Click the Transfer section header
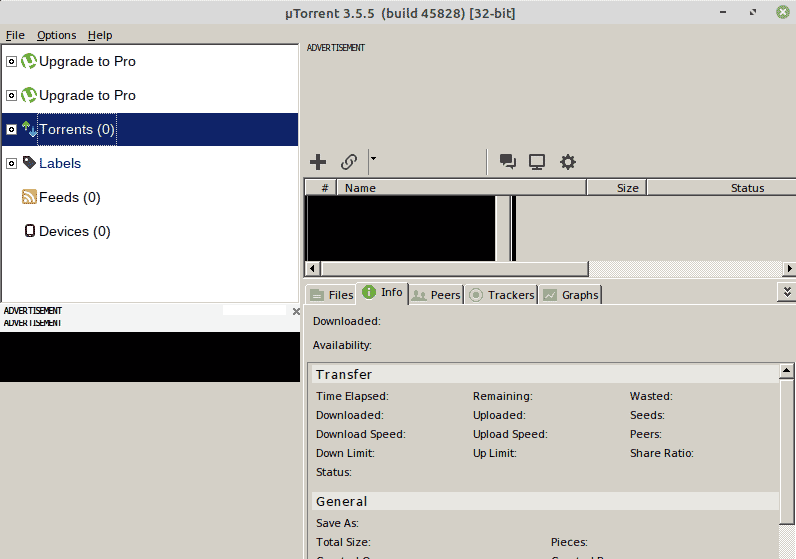796x559 pixels. point(546,374)
